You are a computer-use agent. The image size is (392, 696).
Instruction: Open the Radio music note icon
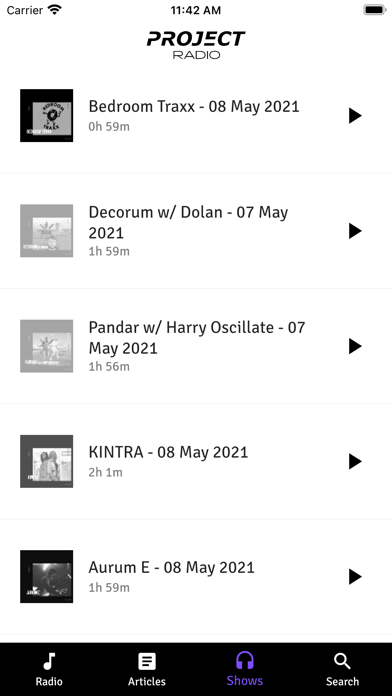(x=49, y=661)
